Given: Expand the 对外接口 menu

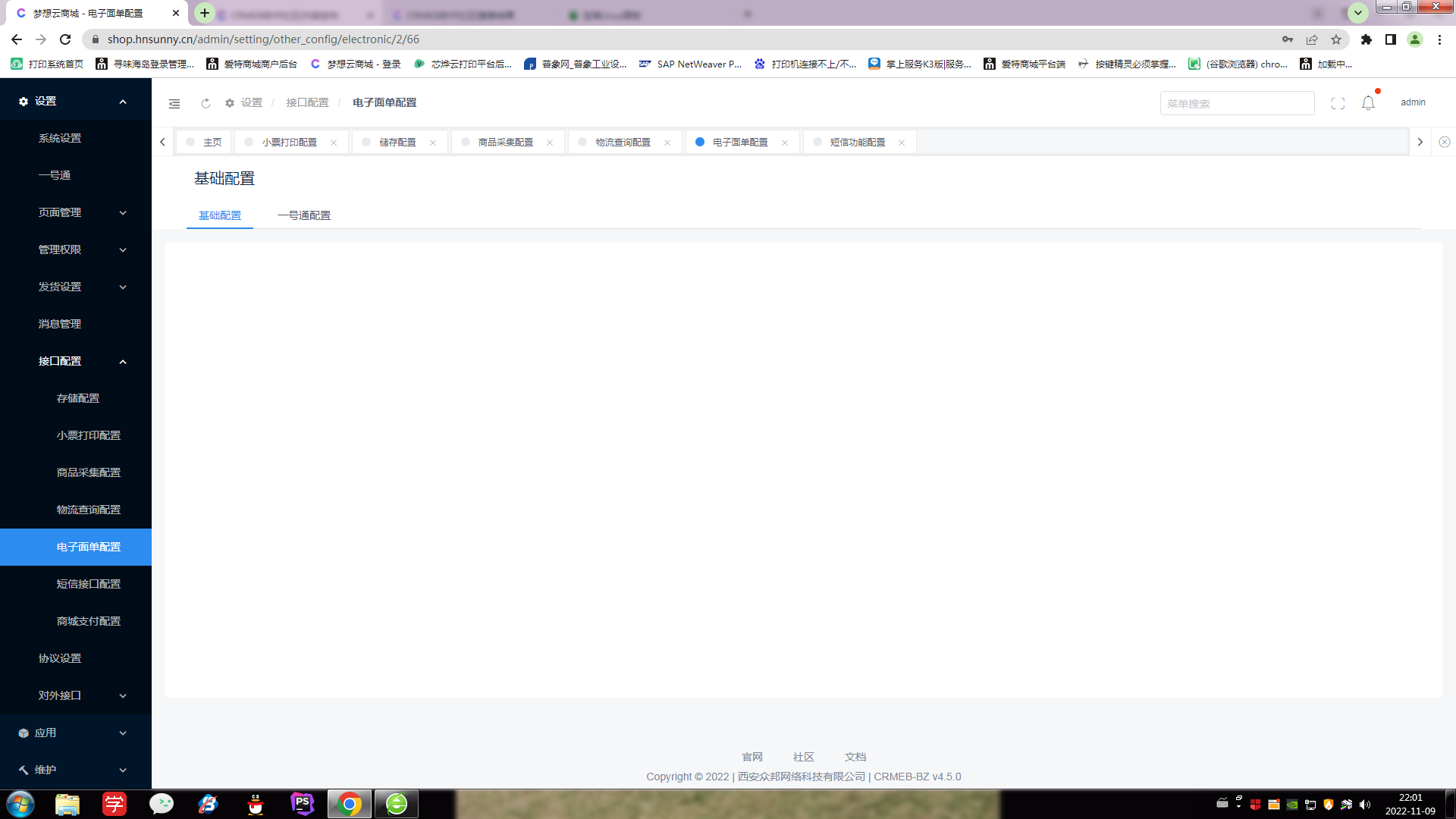Looking at the screenshot, I should tap(76, 695).
